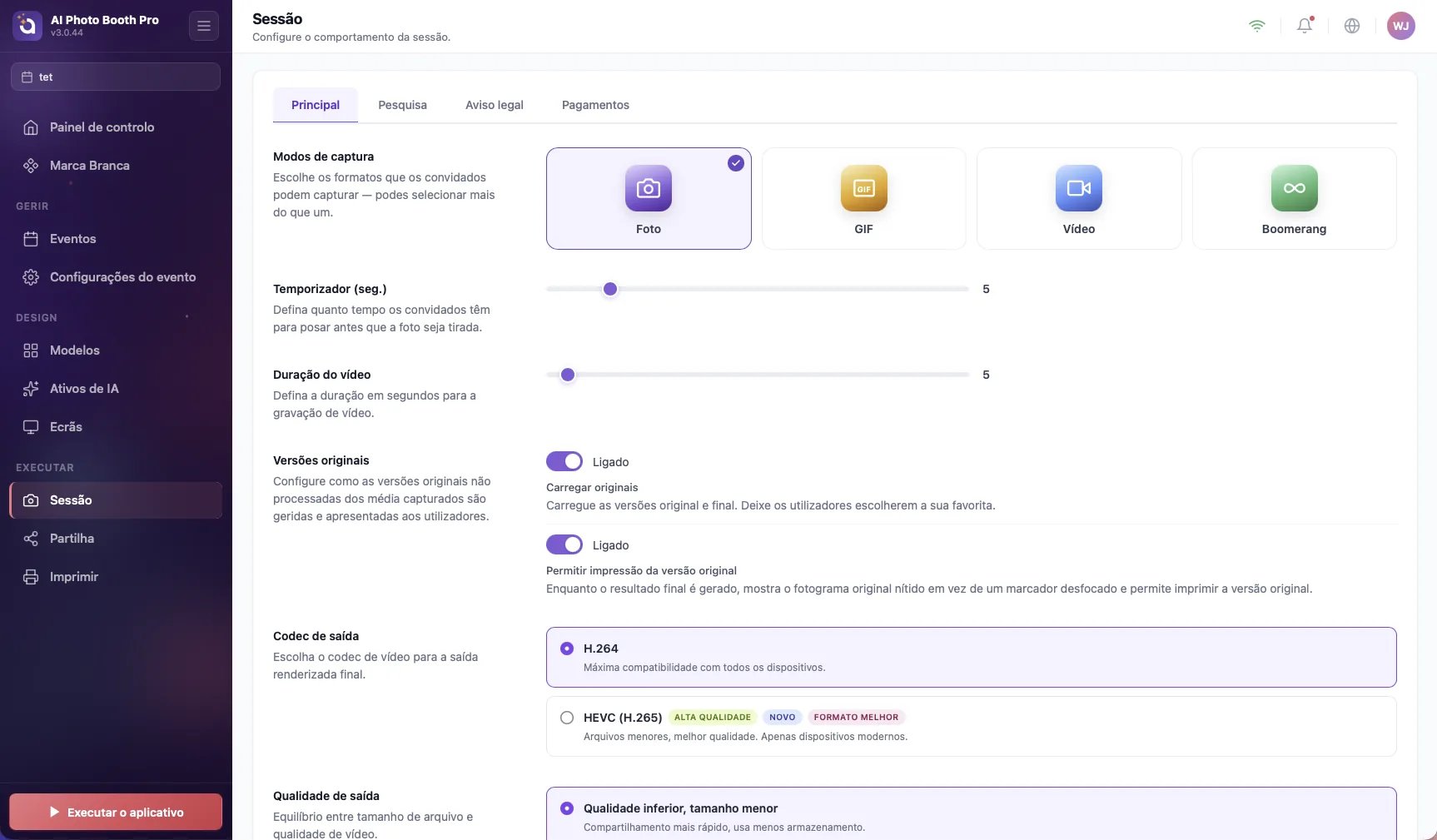Open the notifications bell
Viewport: 1437px width, 840px height.
1305,26
